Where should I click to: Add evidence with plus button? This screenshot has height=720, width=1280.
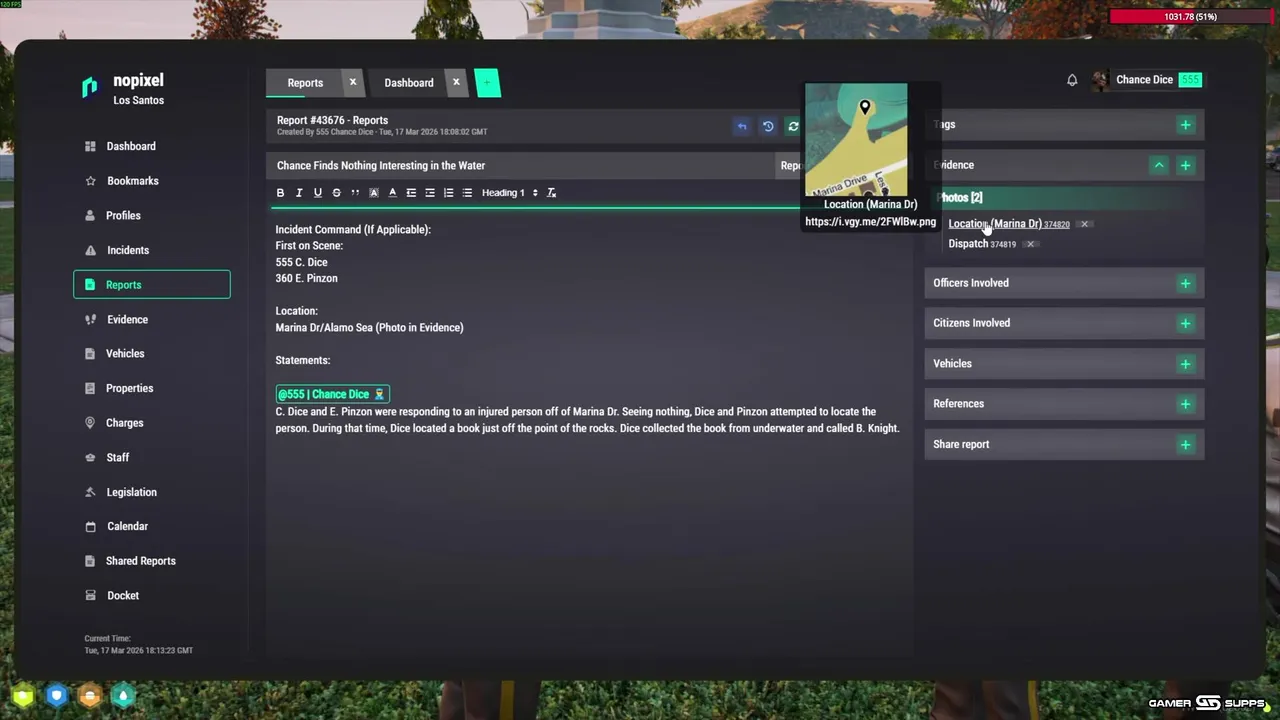coord(1185,165)
